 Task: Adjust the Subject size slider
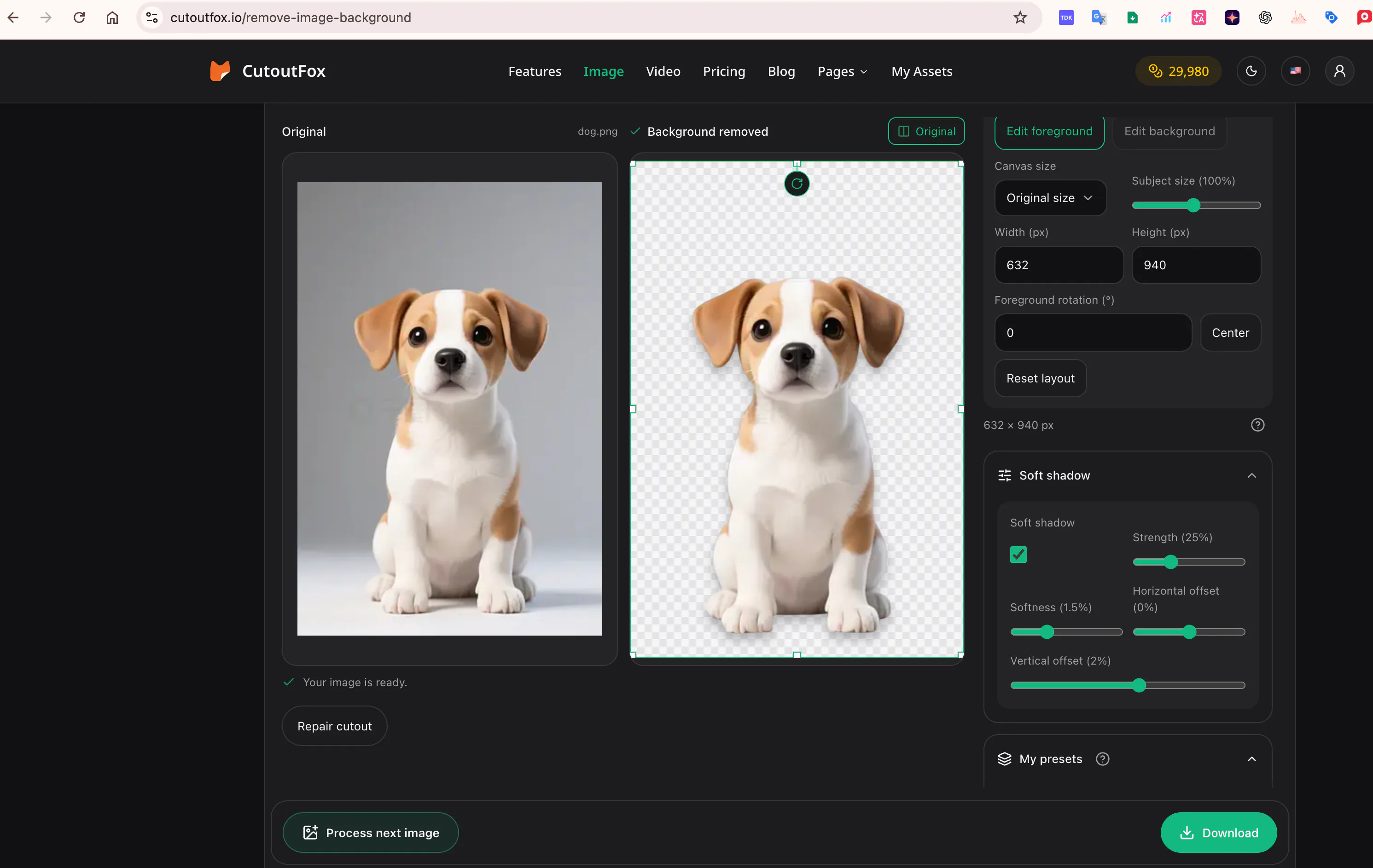click(x=1196, y=205)
